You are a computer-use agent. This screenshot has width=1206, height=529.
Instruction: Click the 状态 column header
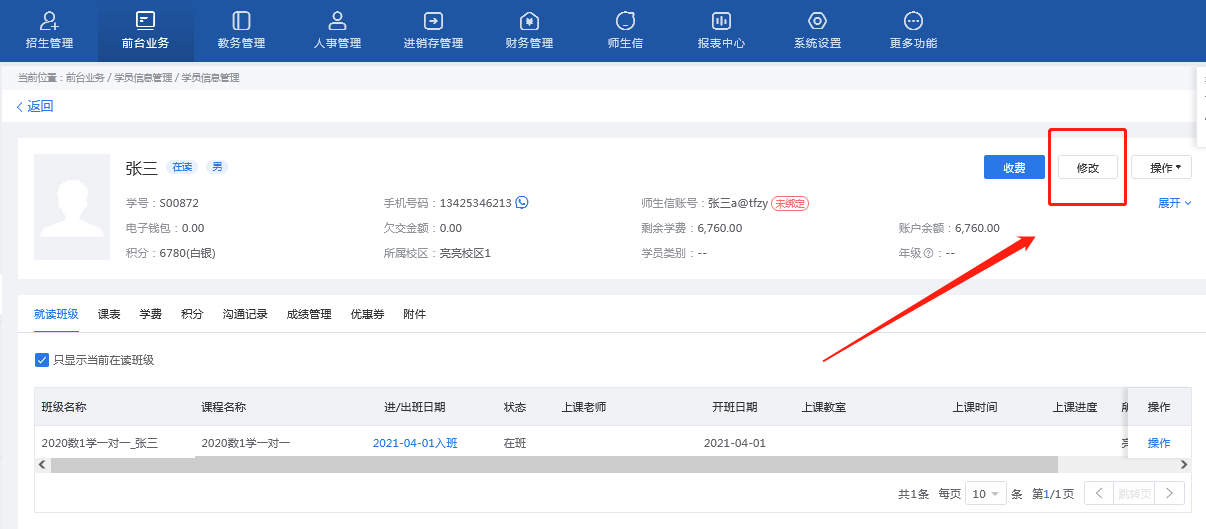tap(515, 407)
